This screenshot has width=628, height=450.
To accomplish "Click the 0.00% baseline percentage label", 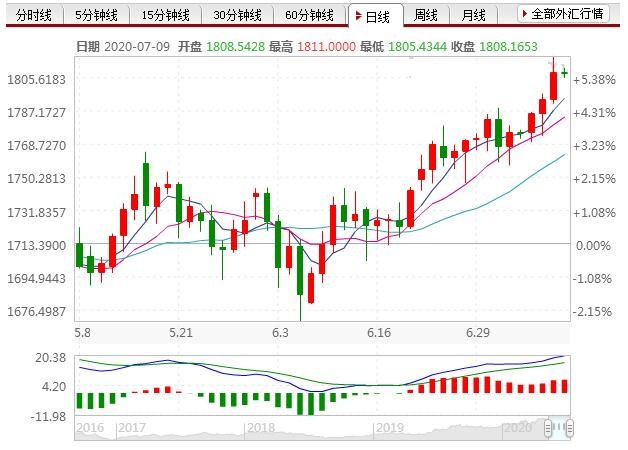I will [593, 245].
